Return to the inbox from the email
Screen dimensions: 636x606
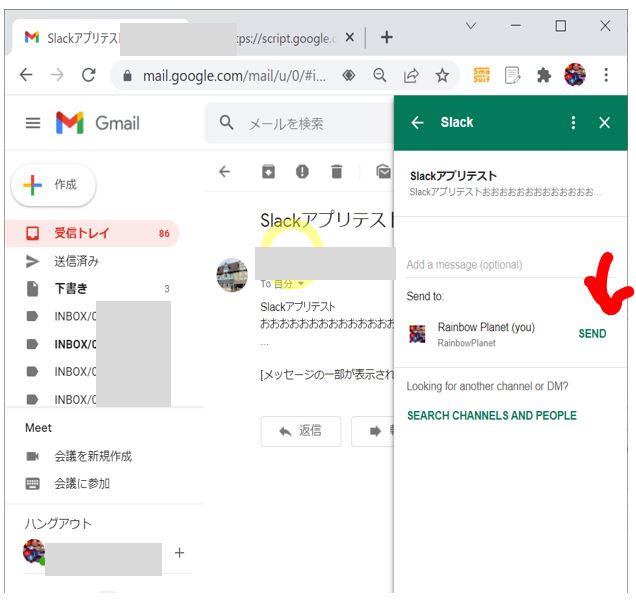coord(224,172)
